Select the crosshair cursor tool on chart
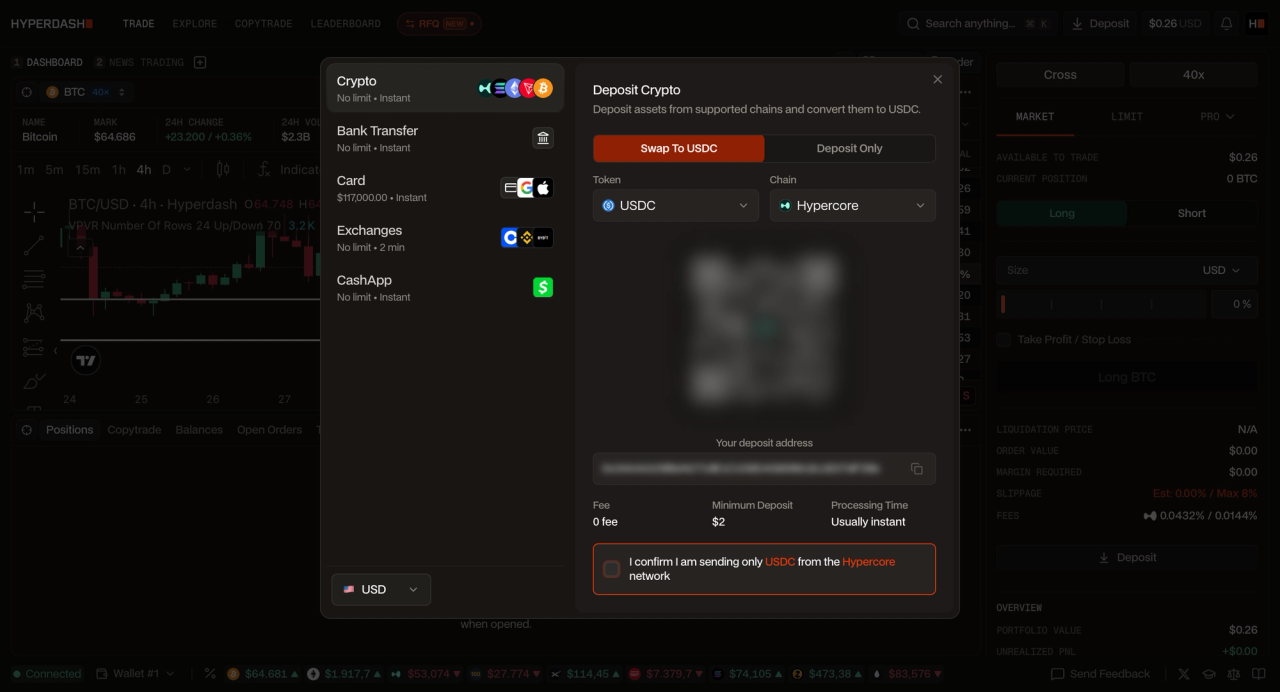Screen dimensions: 1280x692 pyautogui.click(x=34, y=211)
